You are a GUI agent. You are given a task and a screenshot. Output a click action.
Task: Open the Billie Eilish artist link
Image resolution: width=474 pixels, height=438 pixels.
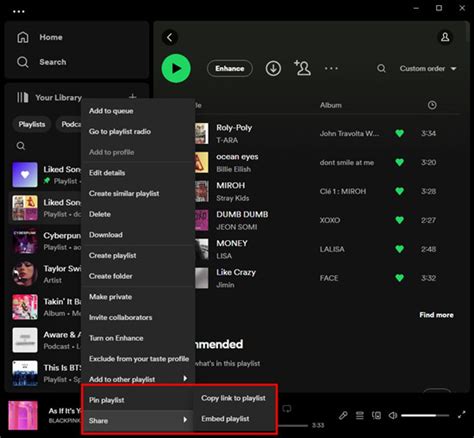pyautogui.click(x=233, y=169)
